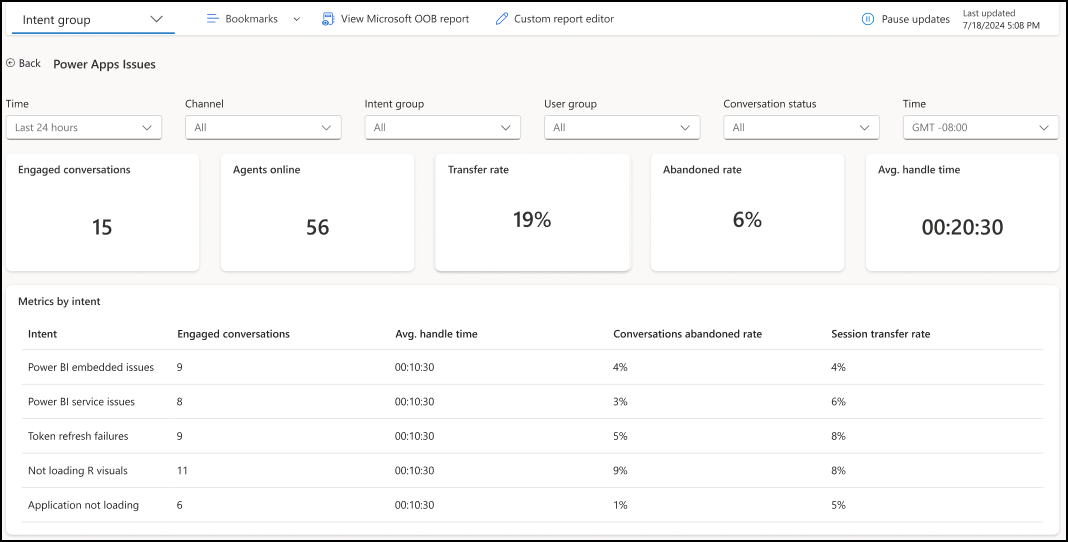Image resolution: width=1068 pixels, height=542 pixels.
Task: Expand the User group filter dropdown
Action: tap(622, 127)
